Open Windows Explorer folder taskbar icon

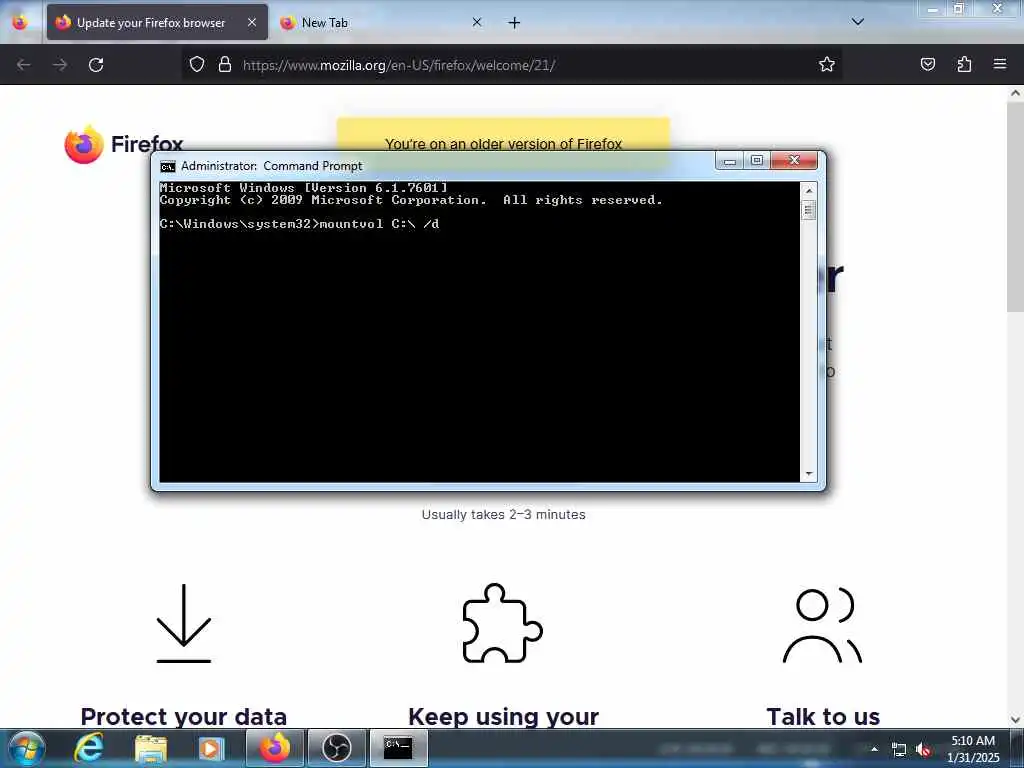pyautogui.click(x=151, y=748)
